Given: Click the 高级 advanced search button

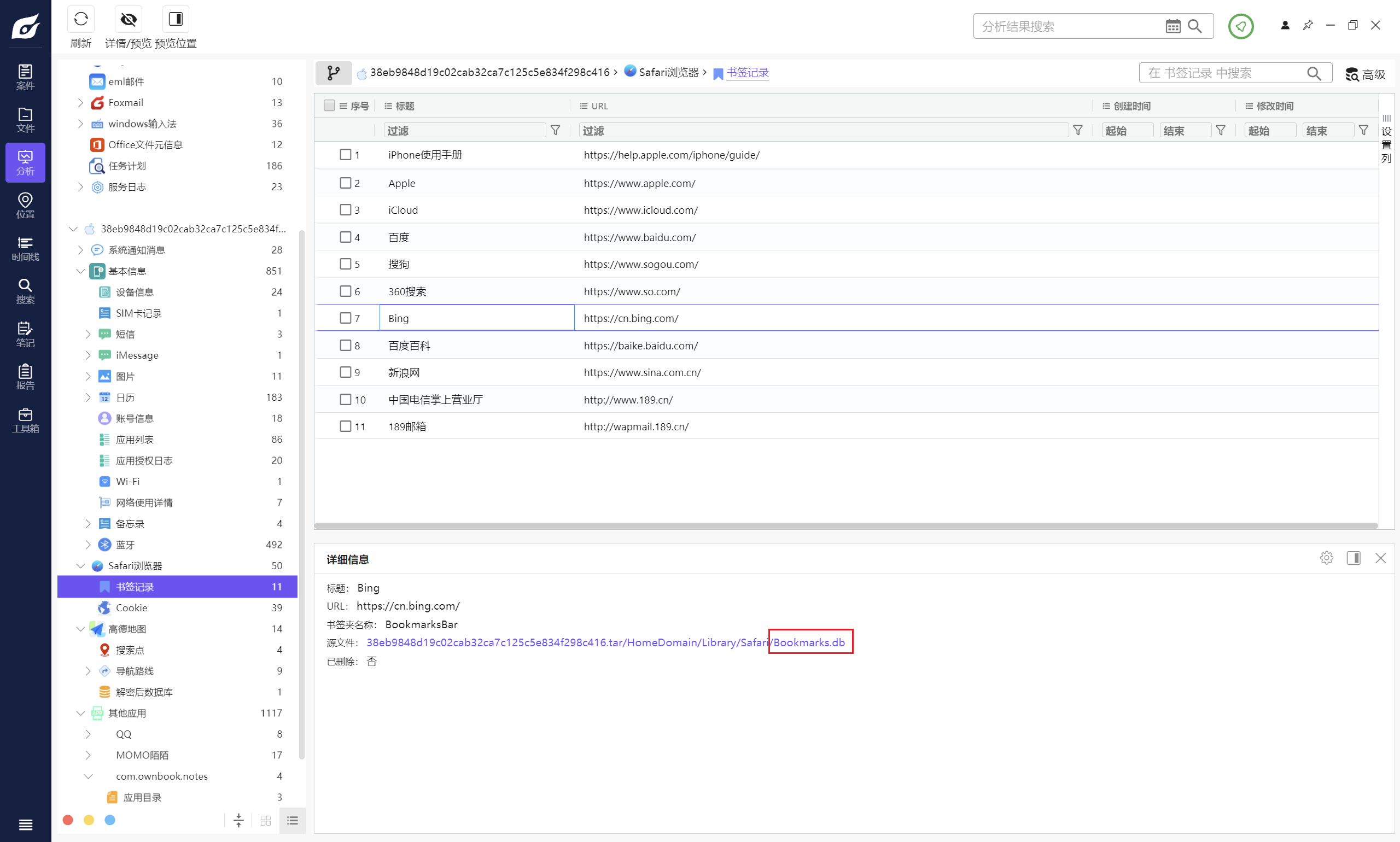Looking at the screenshot, I should point(1366,74).
